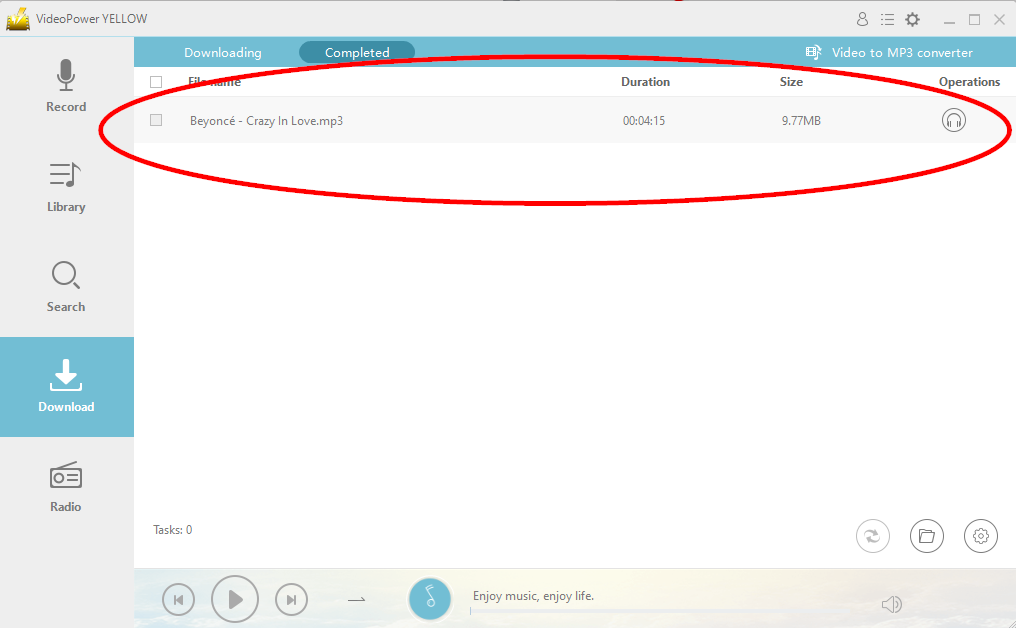
Task: Open the Record panel
Action: (66, 87)
